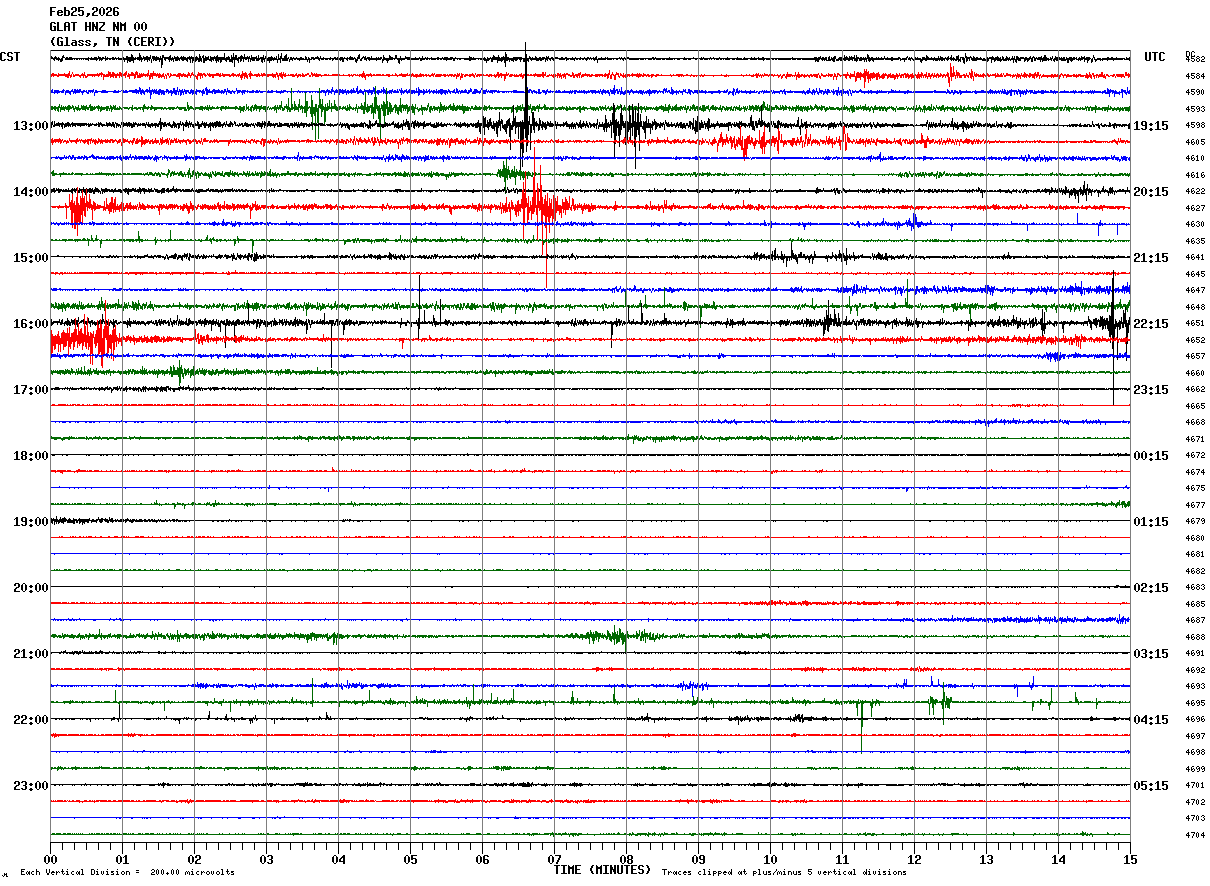
Task: Click the 05:15 UTC time label
Action: [x=1151, y=786]
